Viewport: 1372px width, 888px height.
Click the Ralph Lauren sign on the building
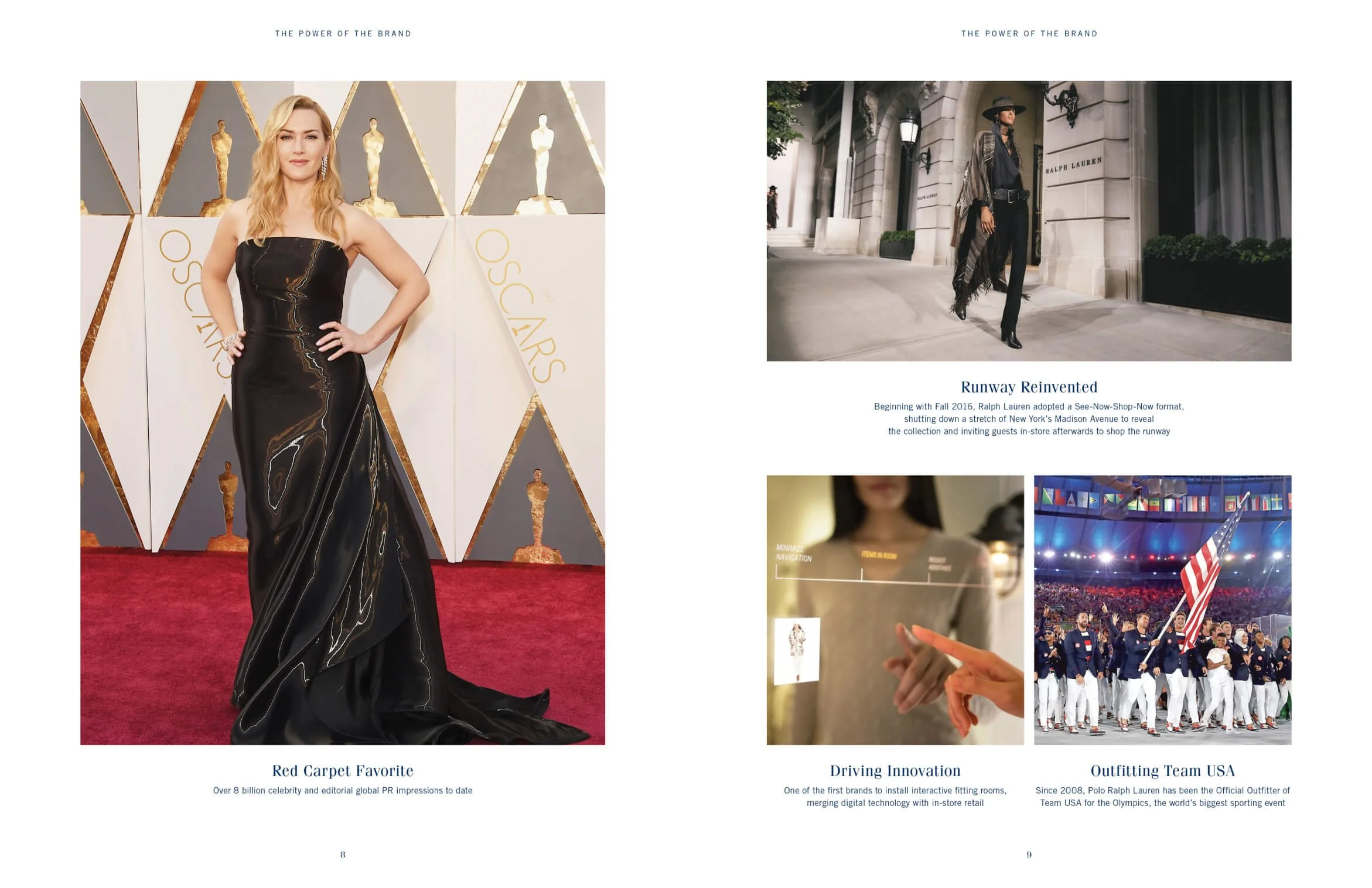point(1073,165)
